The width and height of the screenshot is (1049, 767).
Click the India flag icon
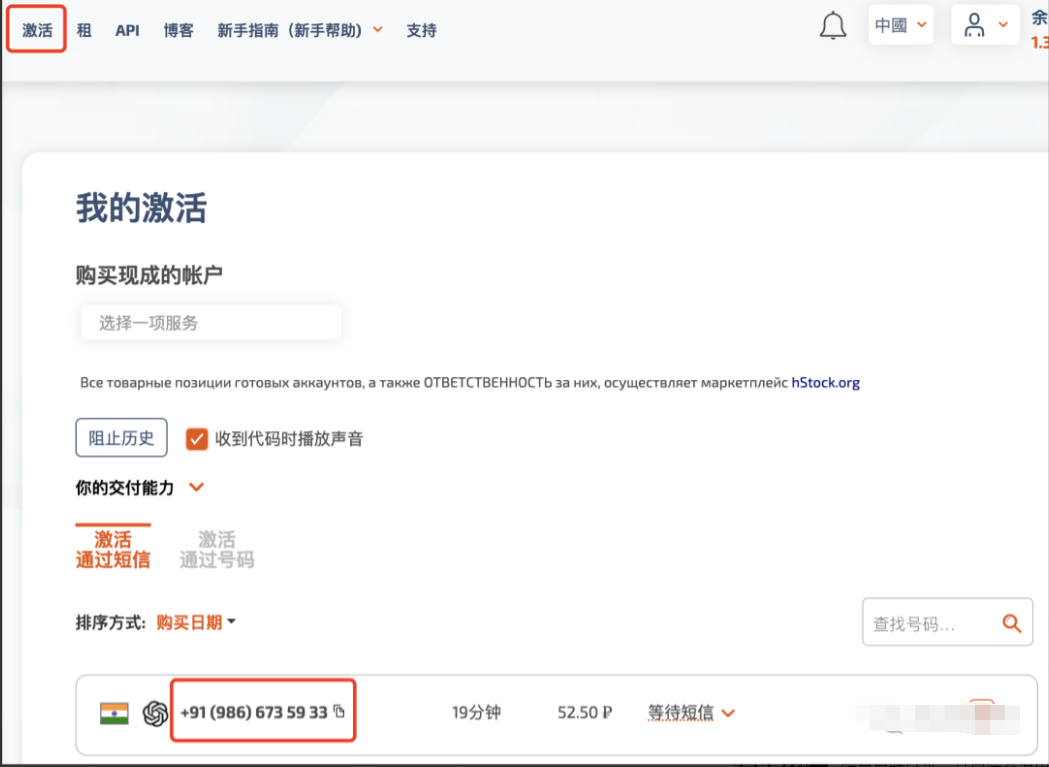pos(114,713)
